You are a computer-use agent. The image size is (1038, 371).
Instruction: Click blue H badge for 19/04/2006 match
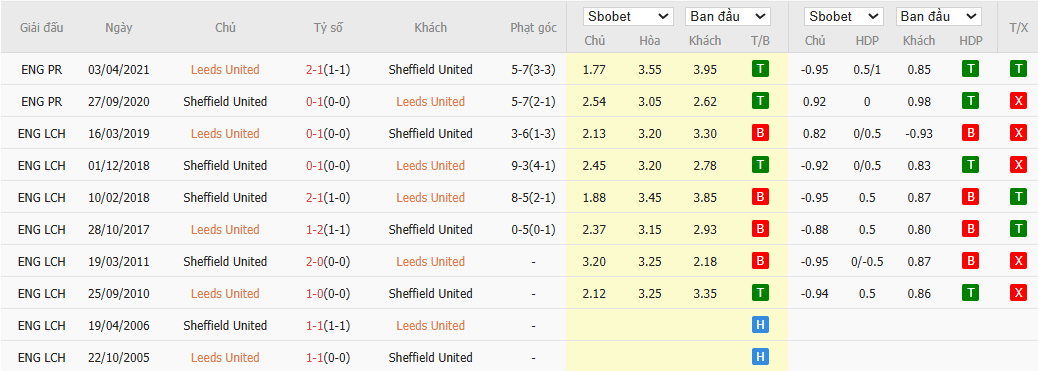pos(760,325)
